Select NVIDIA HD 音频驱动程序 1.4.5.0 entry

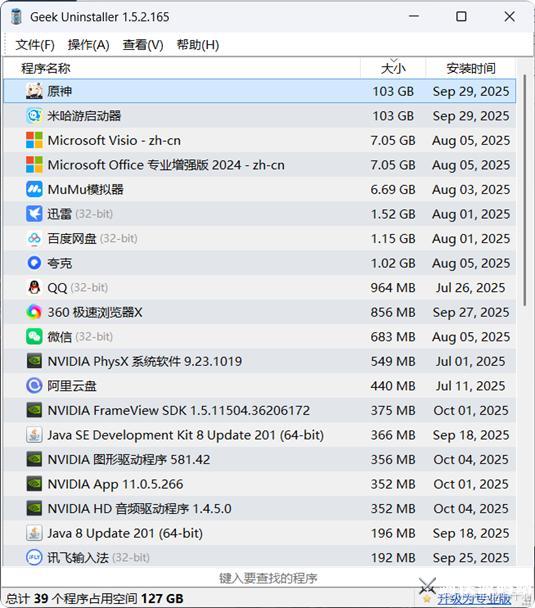[139, 509]
